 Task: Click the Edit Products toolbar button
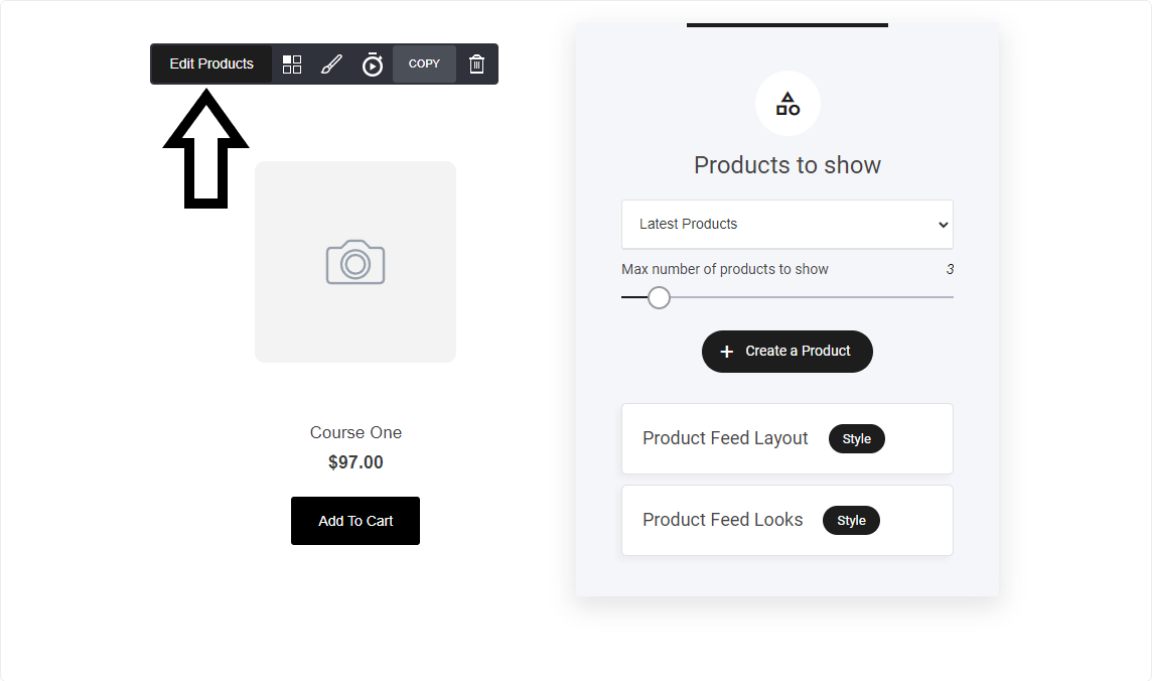(x=211, y=64)
